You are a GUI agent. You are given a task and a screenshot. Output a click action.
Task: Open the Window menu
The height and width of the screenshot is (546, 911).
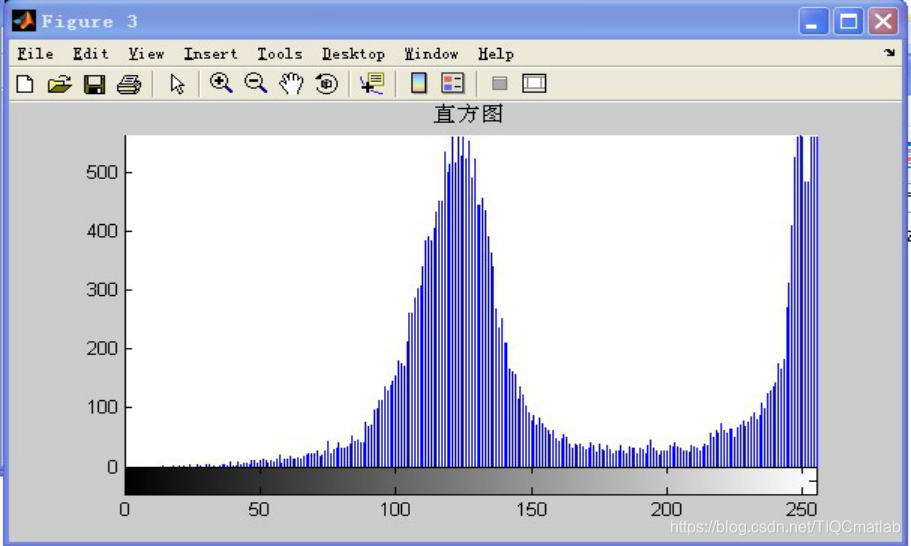pos(432,54)
